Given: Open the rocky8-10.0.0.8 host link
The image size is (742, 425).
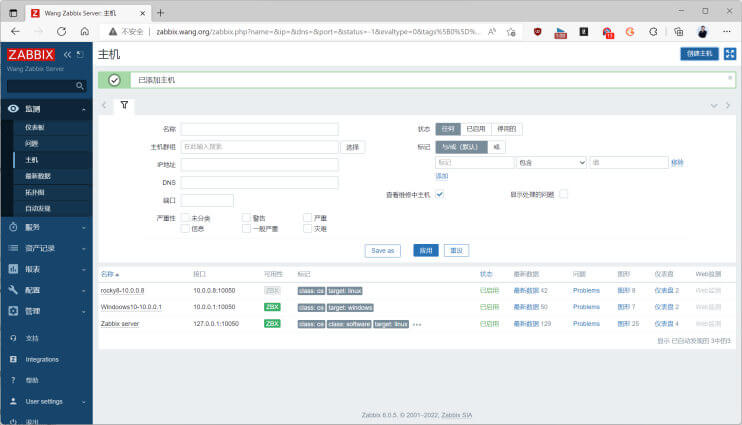Looking at the screenshot, I should (x=122, y=291).
